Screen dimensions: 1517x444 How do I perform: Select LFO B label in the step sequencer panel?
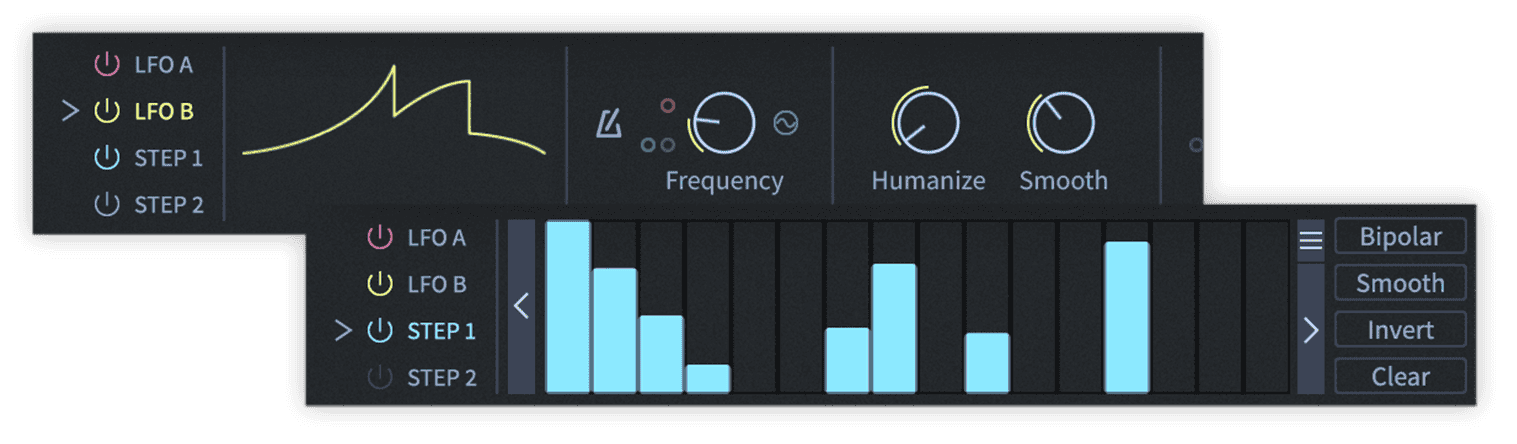[x=437, y=285]
